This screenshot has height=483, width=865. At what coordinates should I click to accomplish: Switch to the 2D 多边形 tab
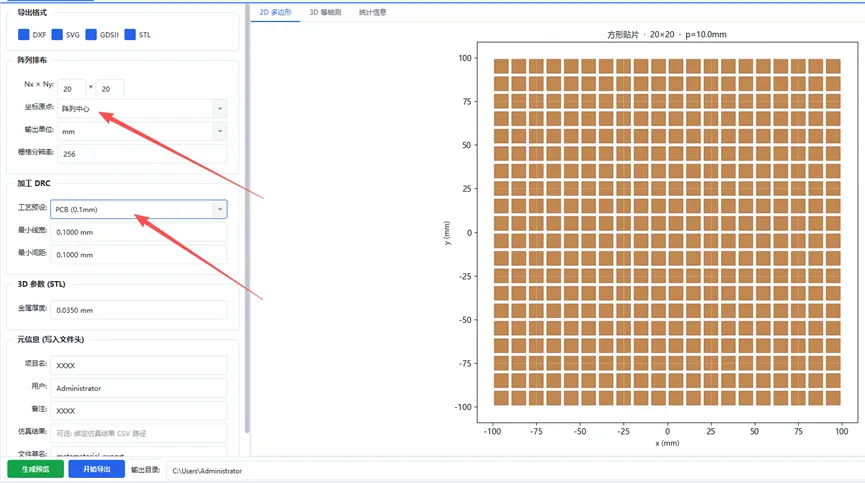pyautogui.click(x=275, y=12)
